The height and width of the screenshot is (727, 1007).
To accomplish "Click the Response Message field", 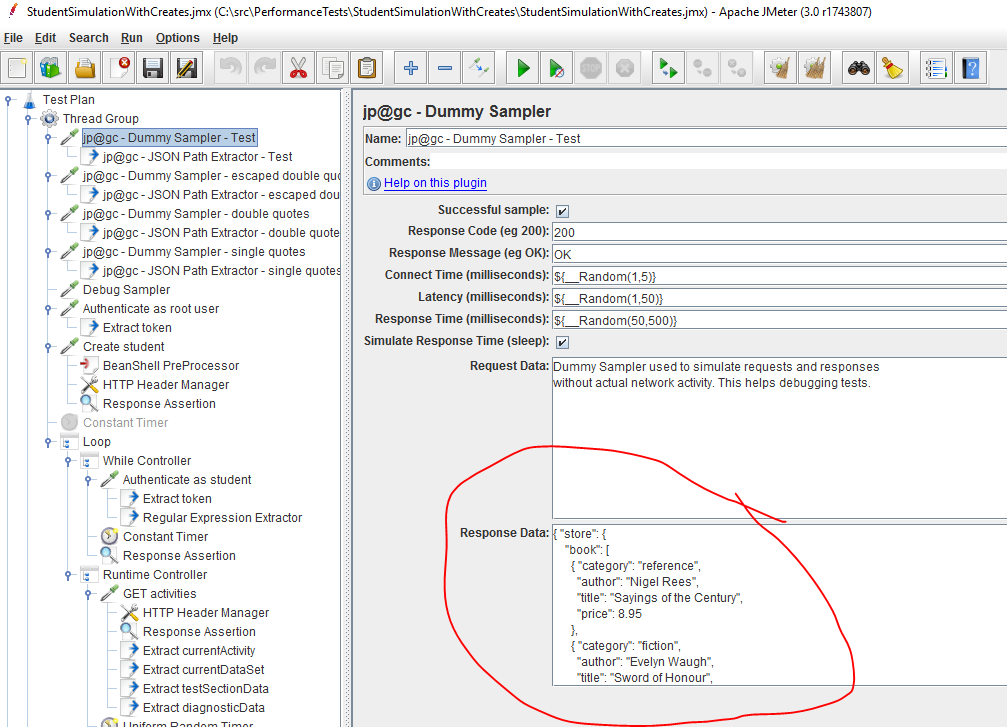I will click(x=779, y=254).
